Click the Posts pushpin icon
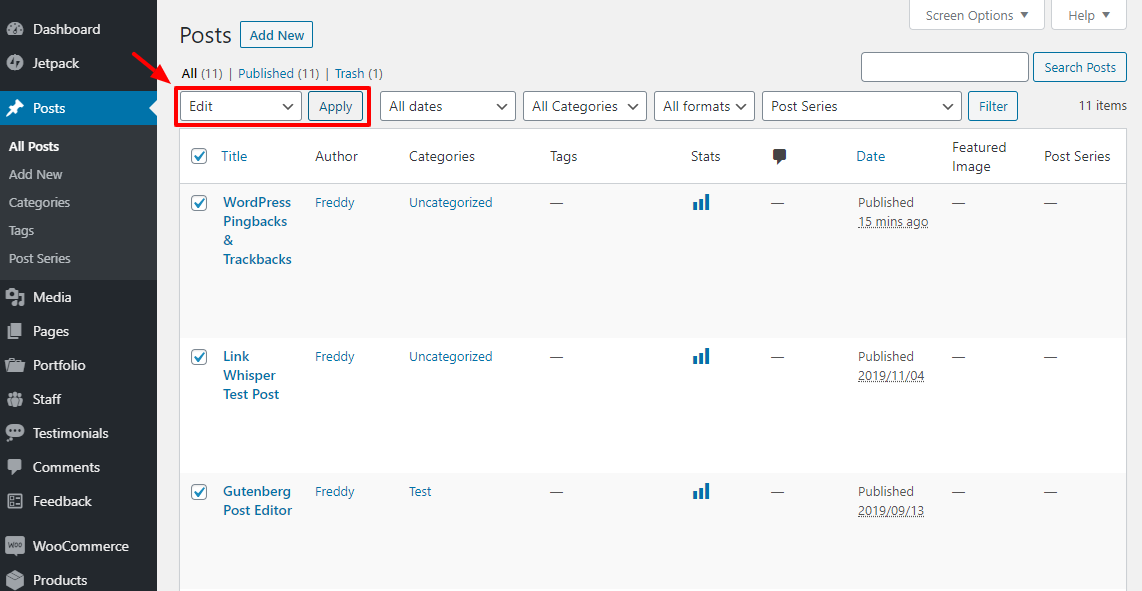The width and height of the screenshot is (1142, 591). click(15, 108)
